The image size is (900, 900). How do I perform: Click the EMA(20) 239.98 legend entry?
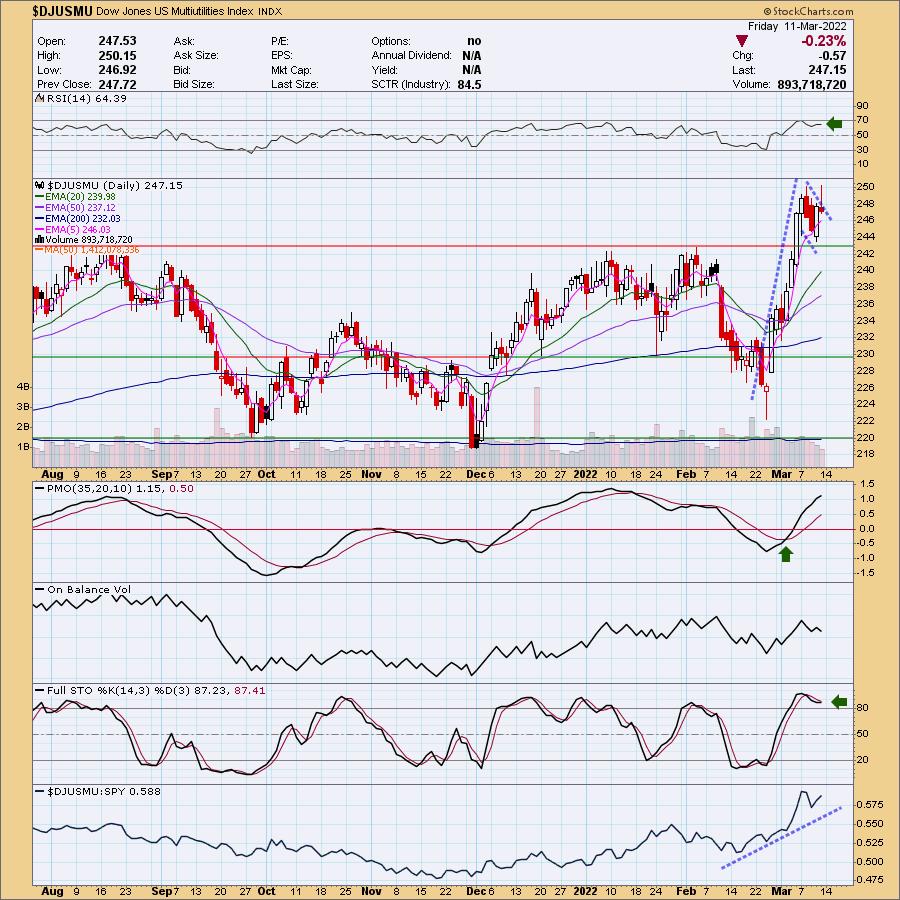point(80,196)
